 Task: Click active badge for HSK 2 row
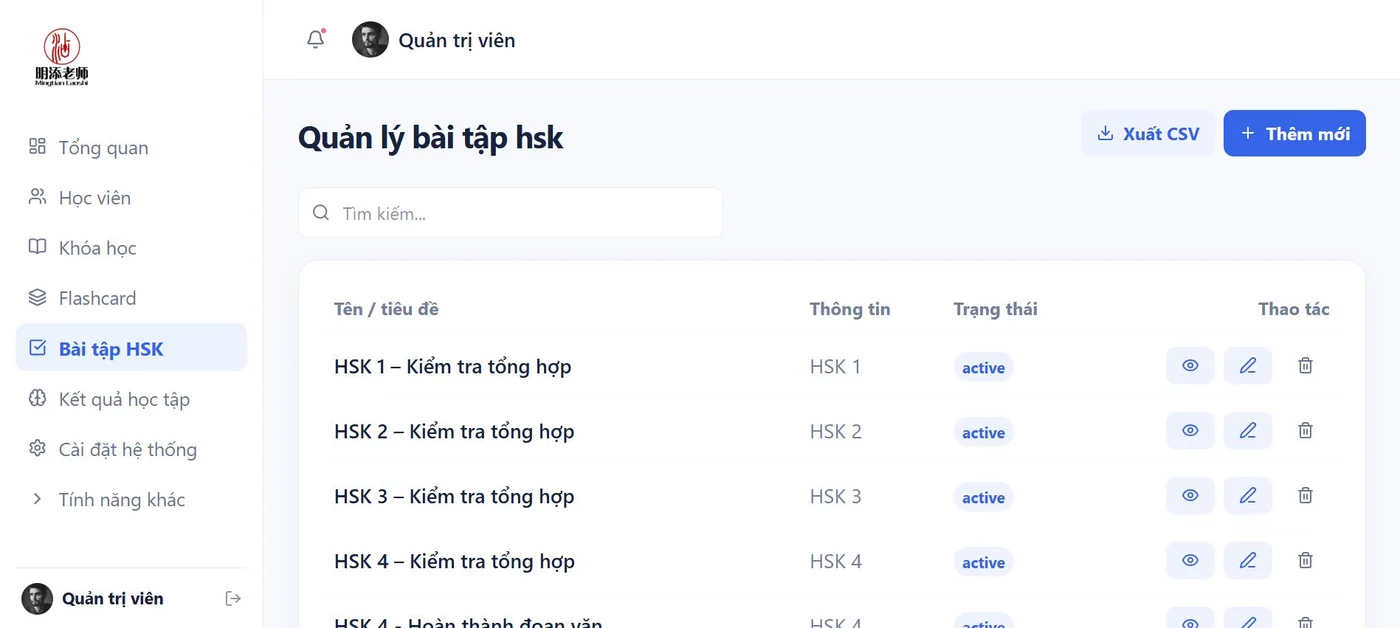[983, 433]
